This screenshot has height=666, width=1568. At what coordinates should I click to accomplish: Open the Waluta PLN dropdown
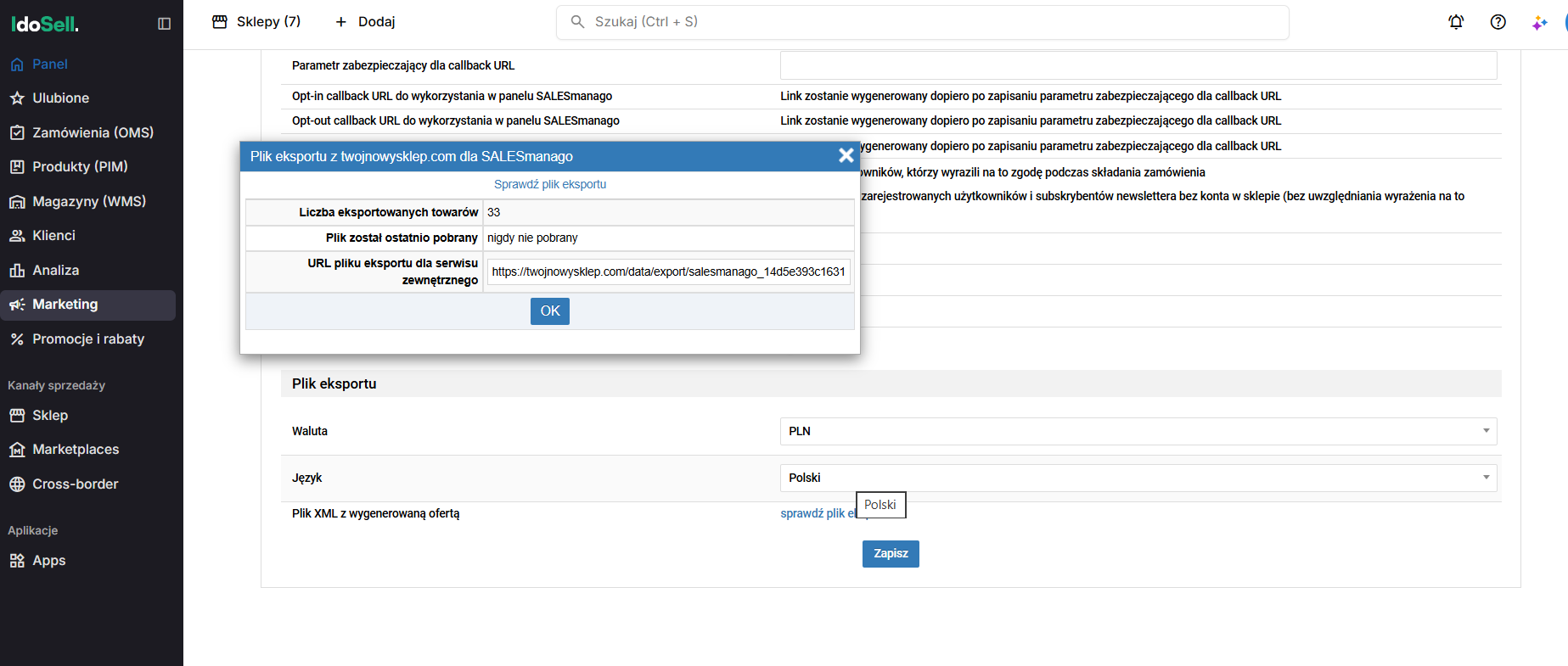pyautogui.click(x=1138, y=431)
